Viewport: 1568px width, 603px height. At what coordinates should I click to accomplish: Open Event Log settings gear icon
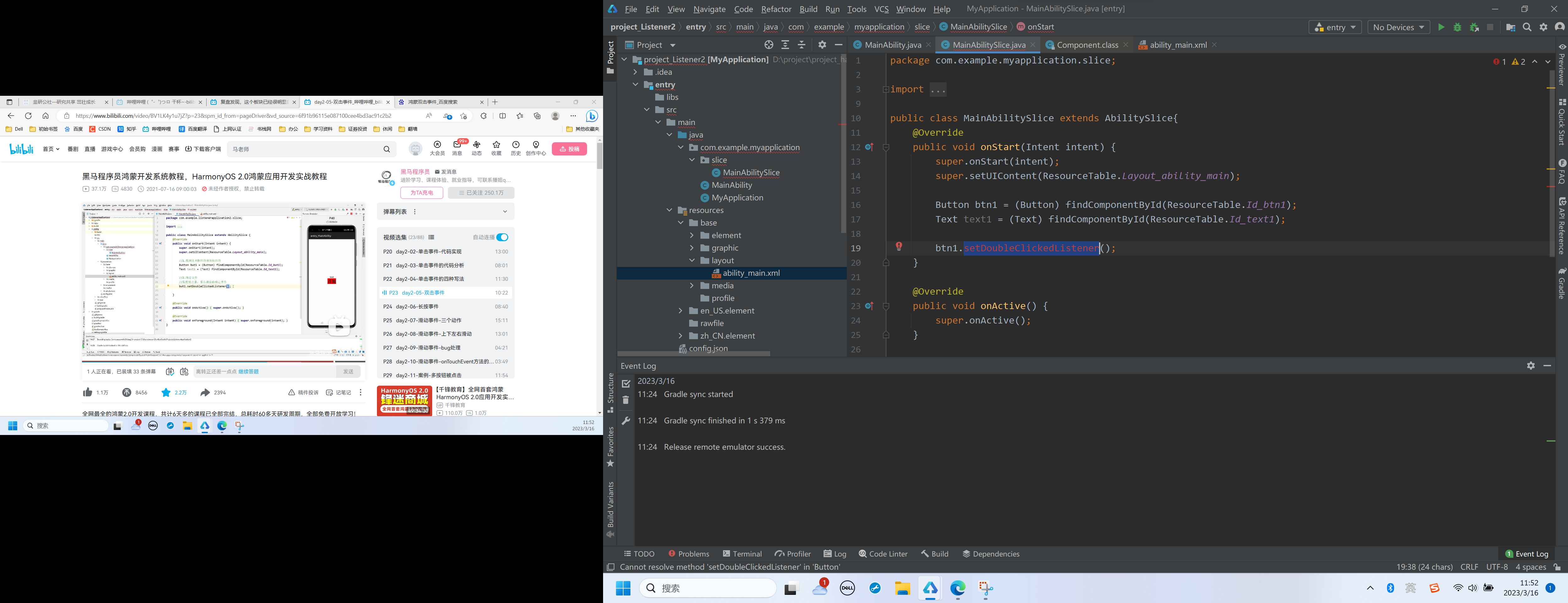pos(1531,366)
